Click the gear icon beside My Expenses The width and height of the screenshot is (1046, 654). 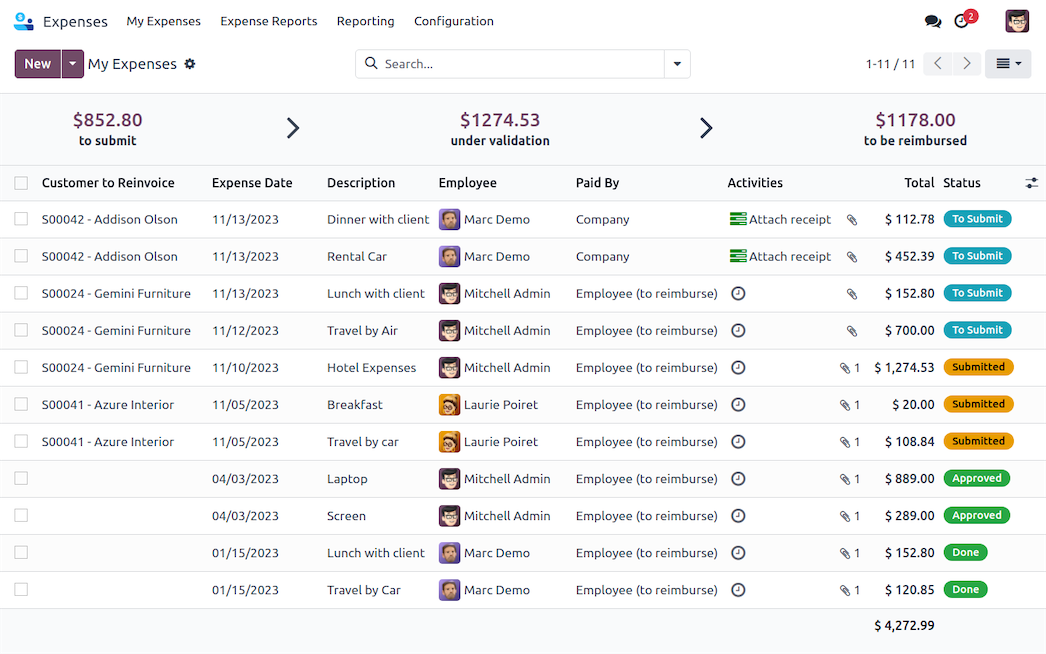[190, 63]
